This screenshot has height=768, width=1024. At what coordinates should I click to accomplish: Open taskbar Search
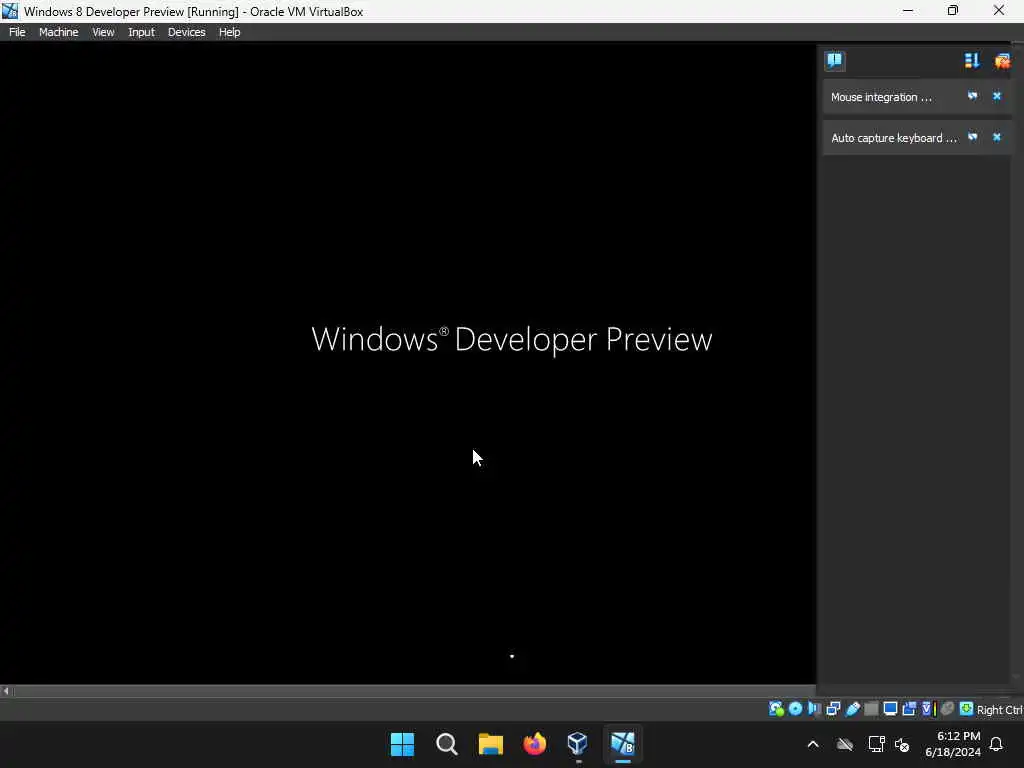tap(447, 744)
